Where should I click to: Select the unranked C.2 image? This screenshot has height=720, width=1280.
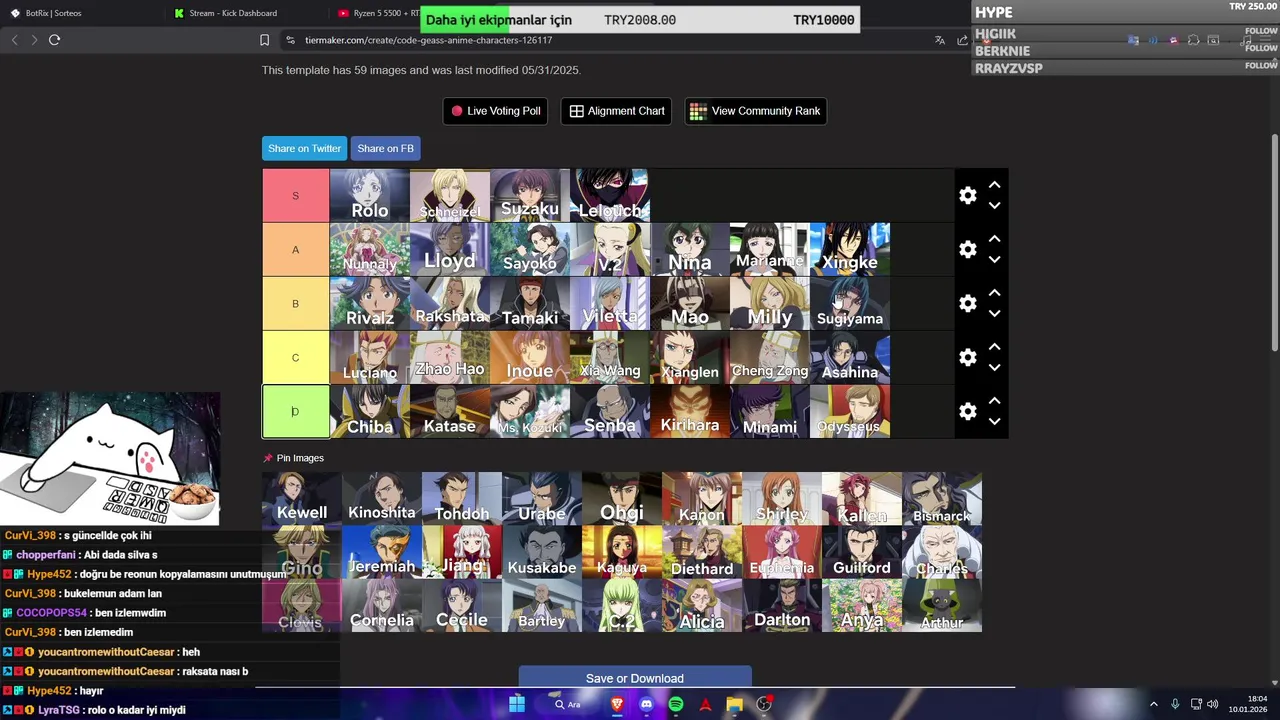tap(622, 607)
